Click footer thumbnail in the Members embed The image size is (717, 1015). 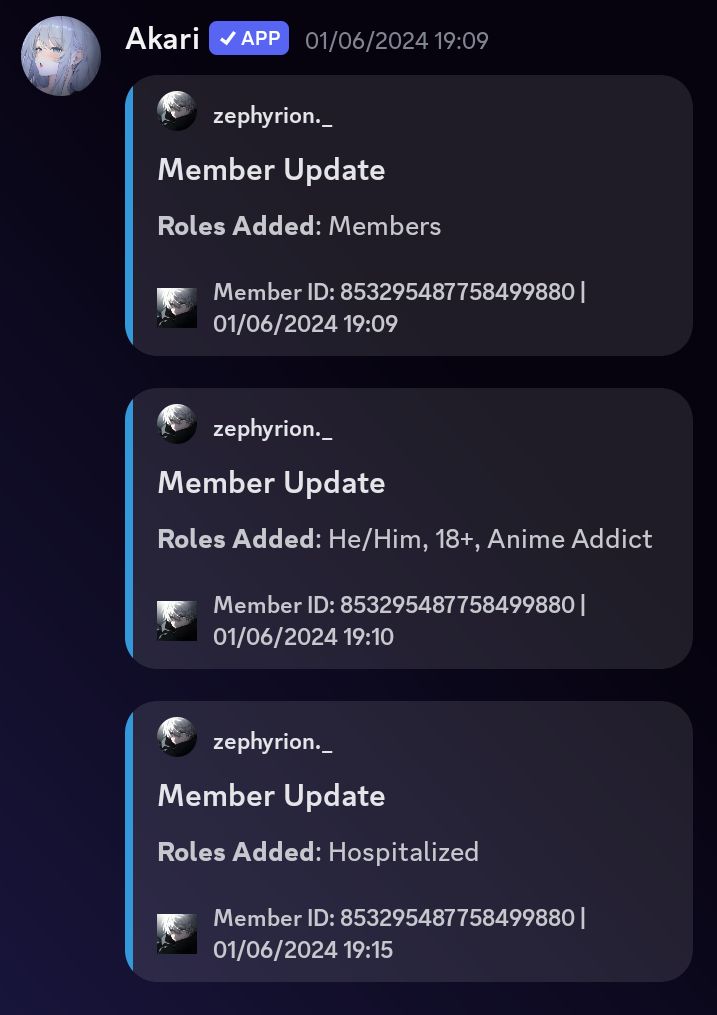point(177,307)
